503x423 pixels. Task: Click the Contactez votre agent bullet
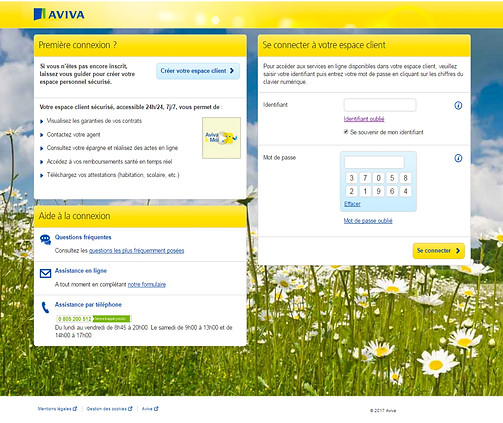73,135
